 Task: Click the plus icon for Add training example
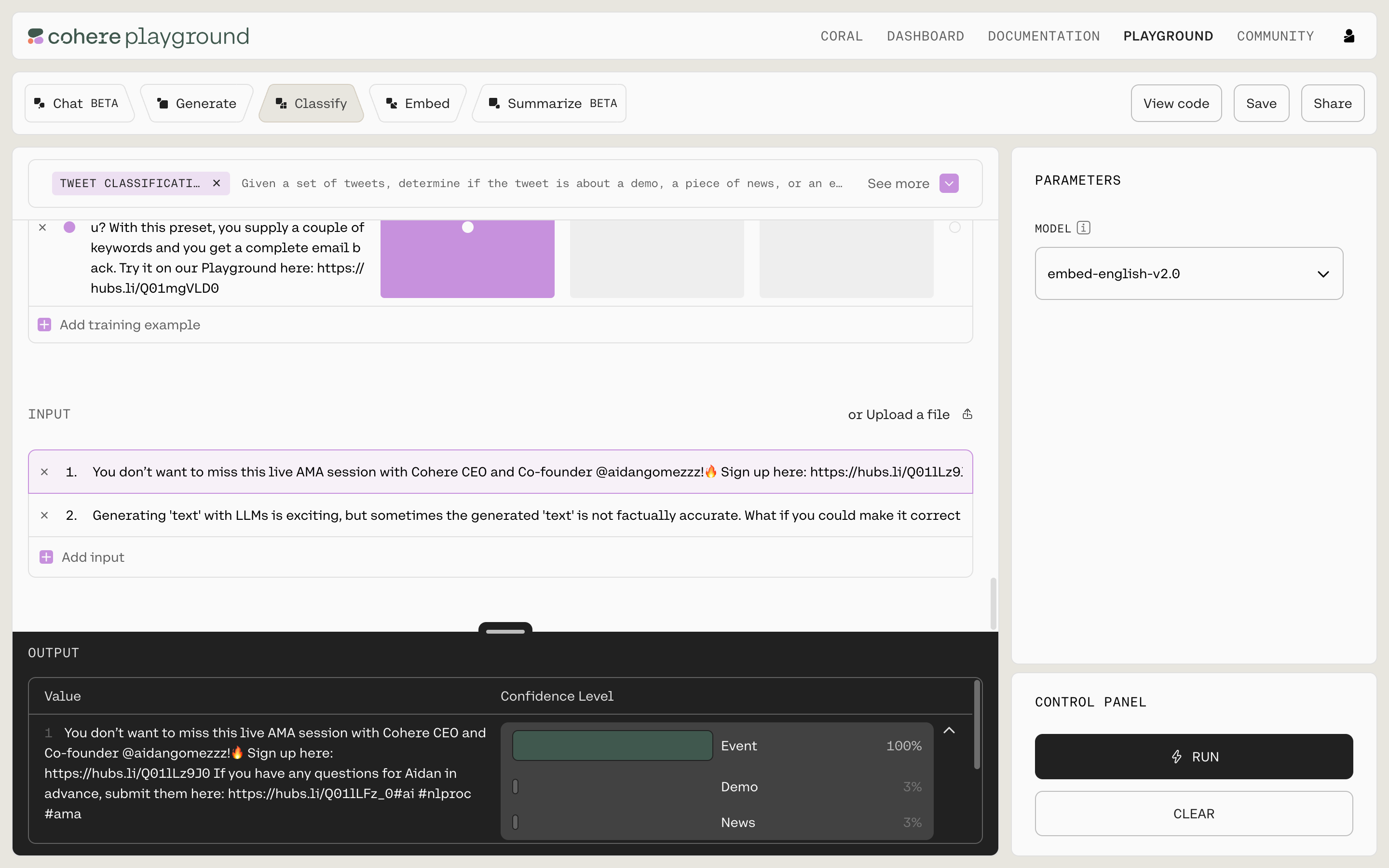point(44,325)
